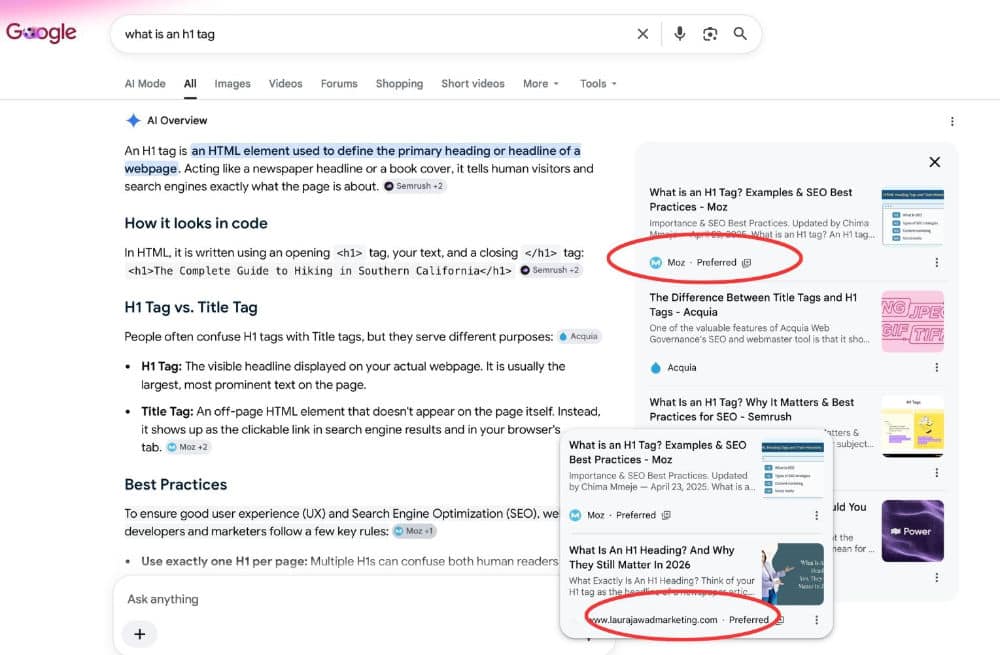1000x655 pixels.
Task: Open popup Moz card thumbnail
Action: 793,470
